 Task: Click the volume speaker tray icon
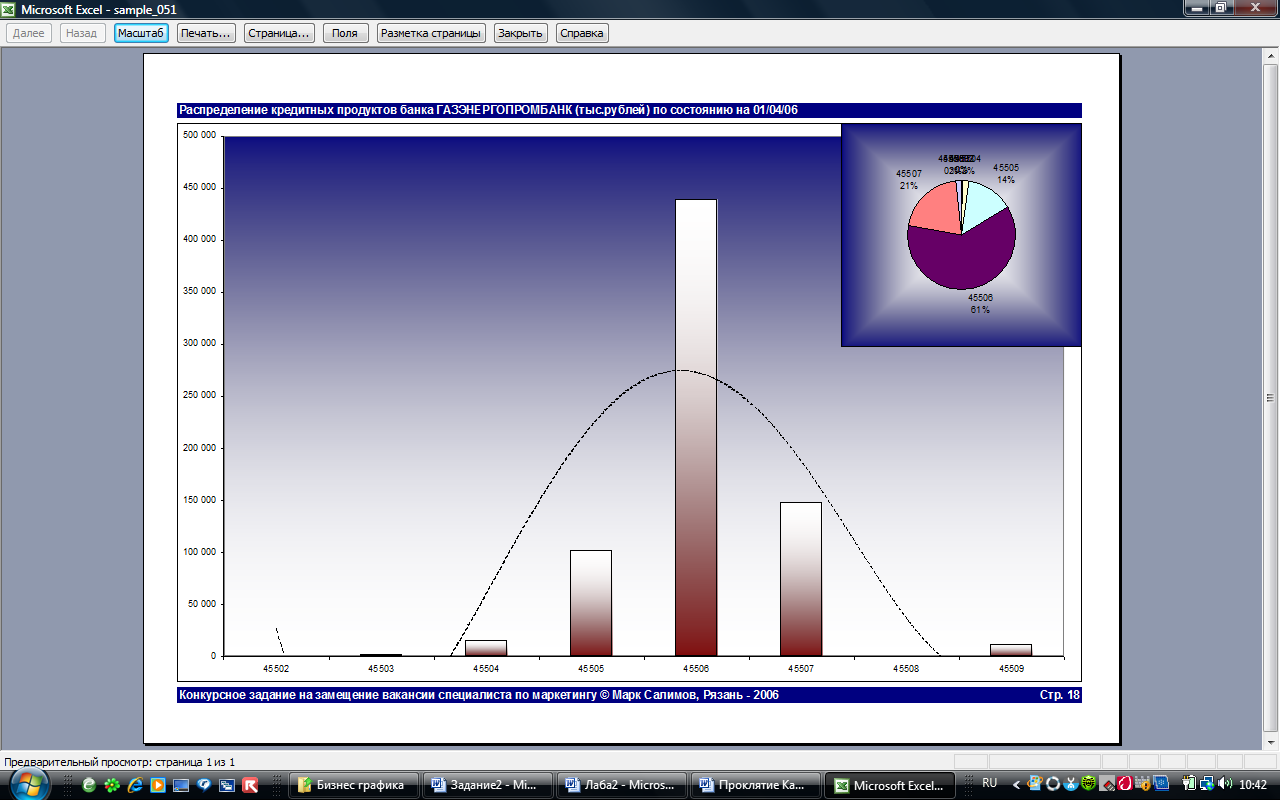tap(1225, 783)
